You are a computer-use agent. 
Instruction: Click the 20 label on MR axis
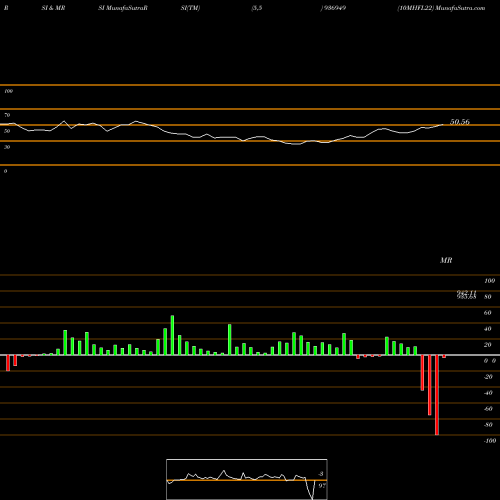(x=488, y=345)
